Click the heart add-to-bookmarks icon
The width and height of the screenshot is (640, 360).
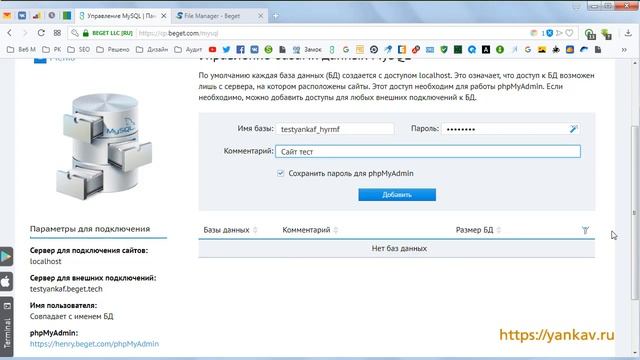[569, 33]
